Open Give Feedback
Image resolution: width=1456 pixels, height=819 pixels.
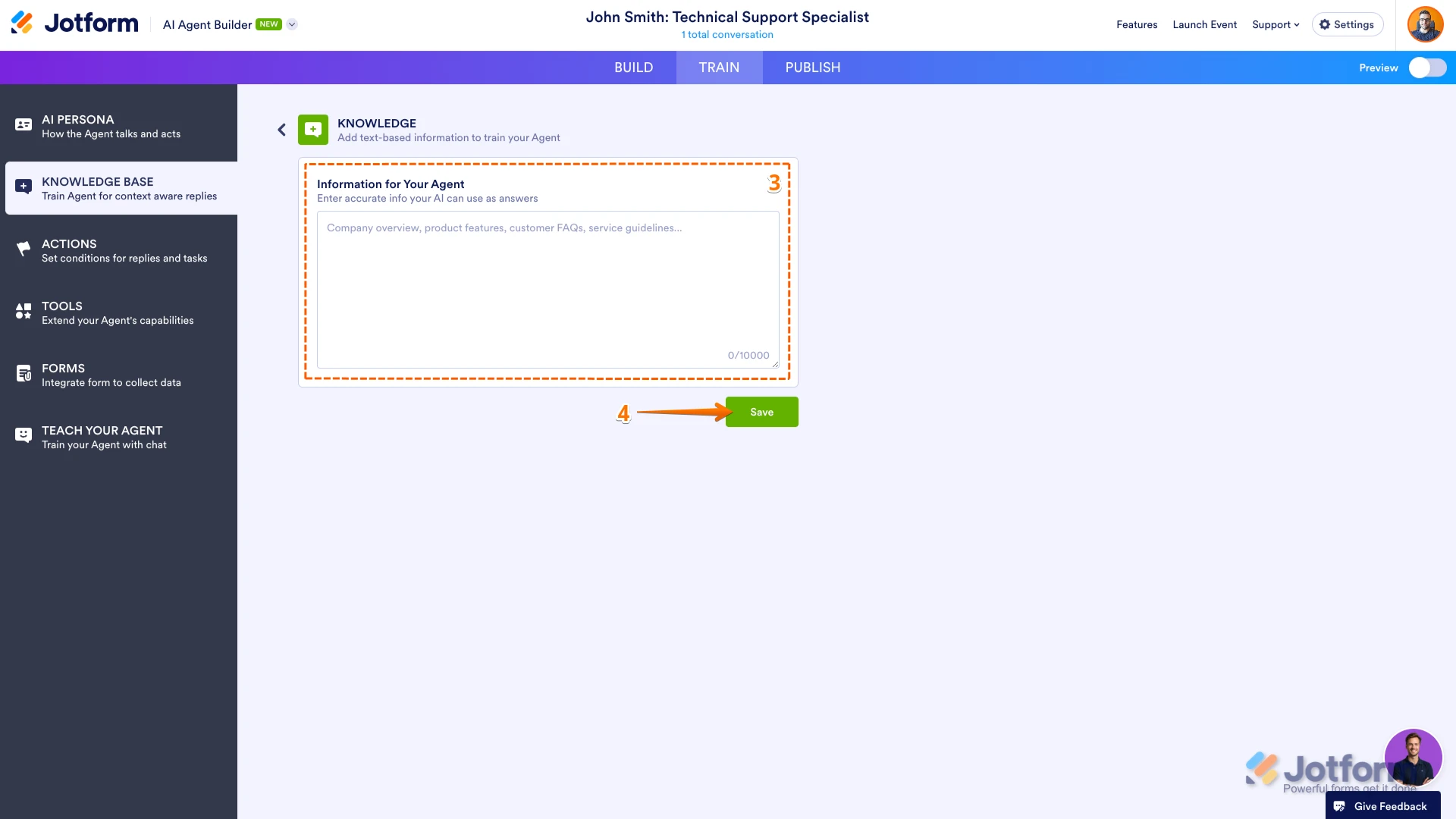[x=1382, y=806]
